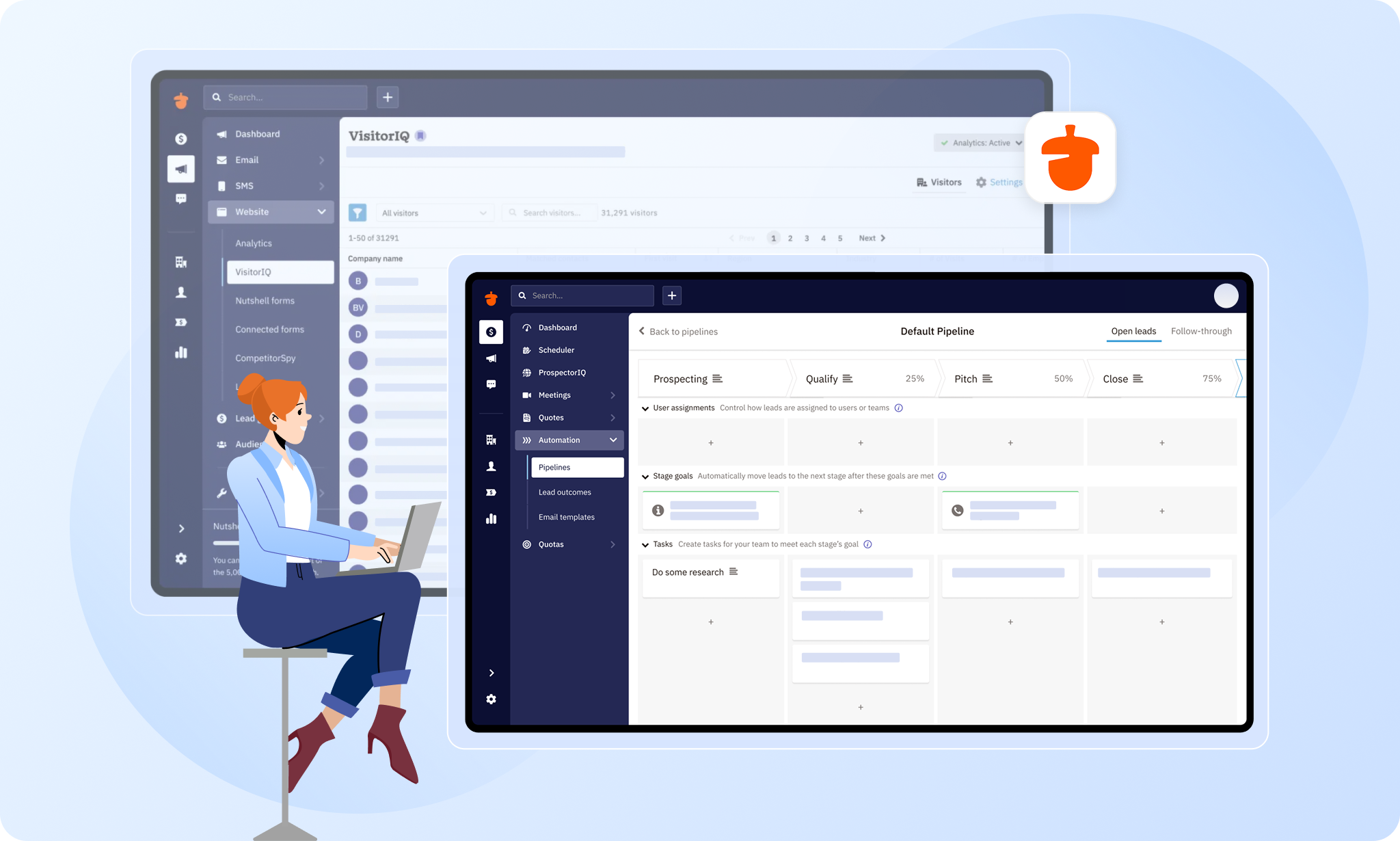Open the Companies building icon in the VisitorIQ window sidebar
1400x841 pixels.
pyautogui.click(x=181, y=262)
